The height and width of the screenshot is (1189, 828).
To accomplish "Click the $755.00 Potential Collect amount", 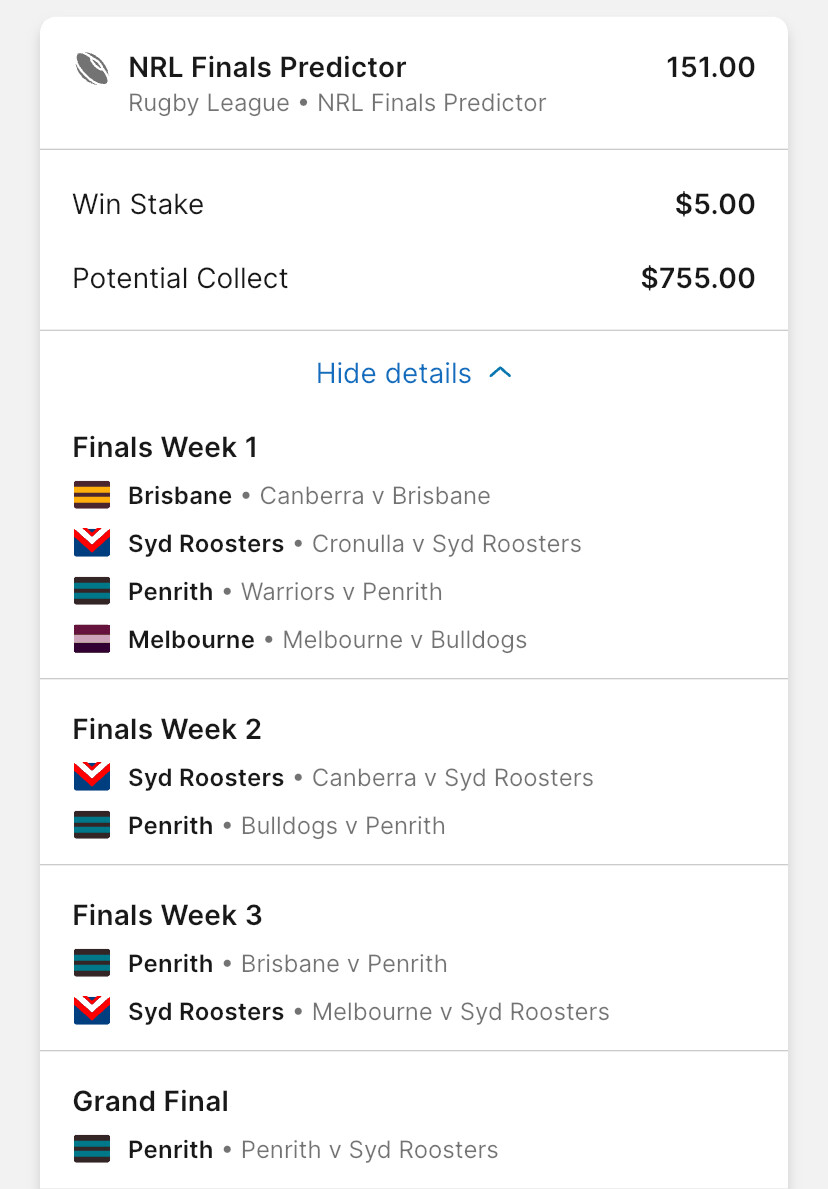I will coord(698,278).
